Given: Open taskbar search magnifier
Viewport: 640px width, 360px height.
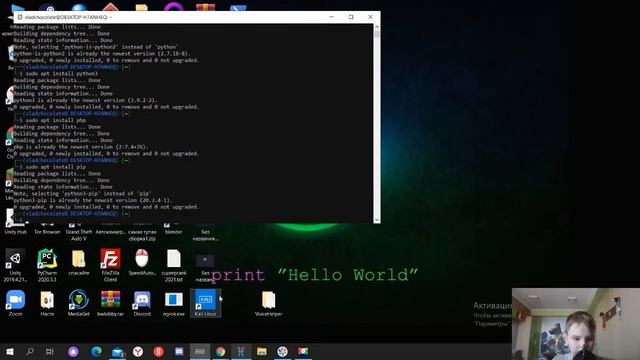Looking at the screenshot, I should click(30, 351).
